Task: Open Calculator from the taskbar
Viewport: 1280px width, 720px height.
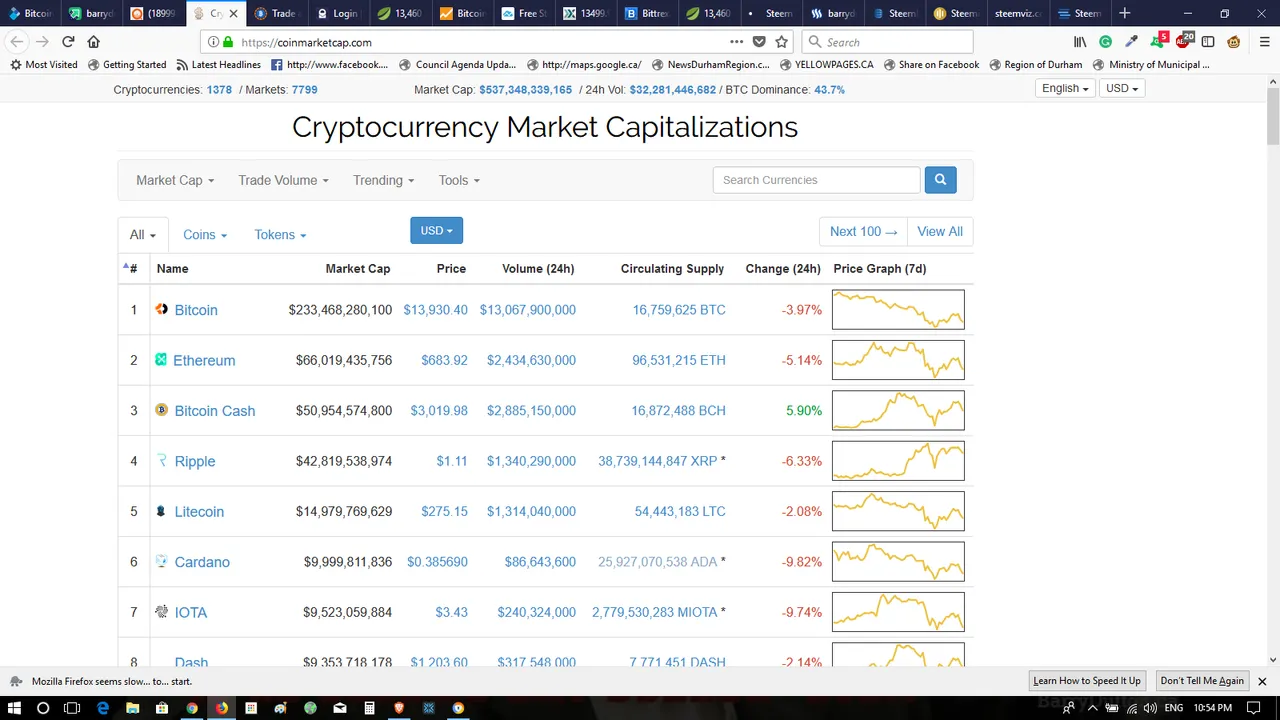Action: tap(369, 708)
